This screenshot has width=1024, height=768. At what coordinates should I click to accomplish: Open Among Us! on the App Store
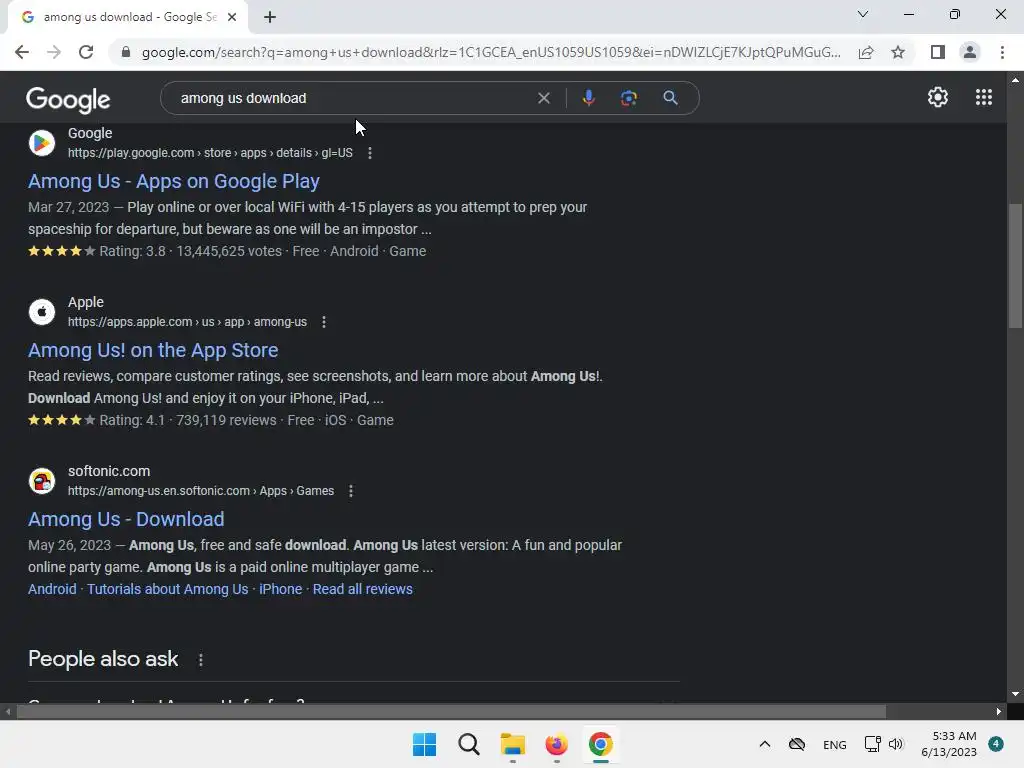coord(153,350)
